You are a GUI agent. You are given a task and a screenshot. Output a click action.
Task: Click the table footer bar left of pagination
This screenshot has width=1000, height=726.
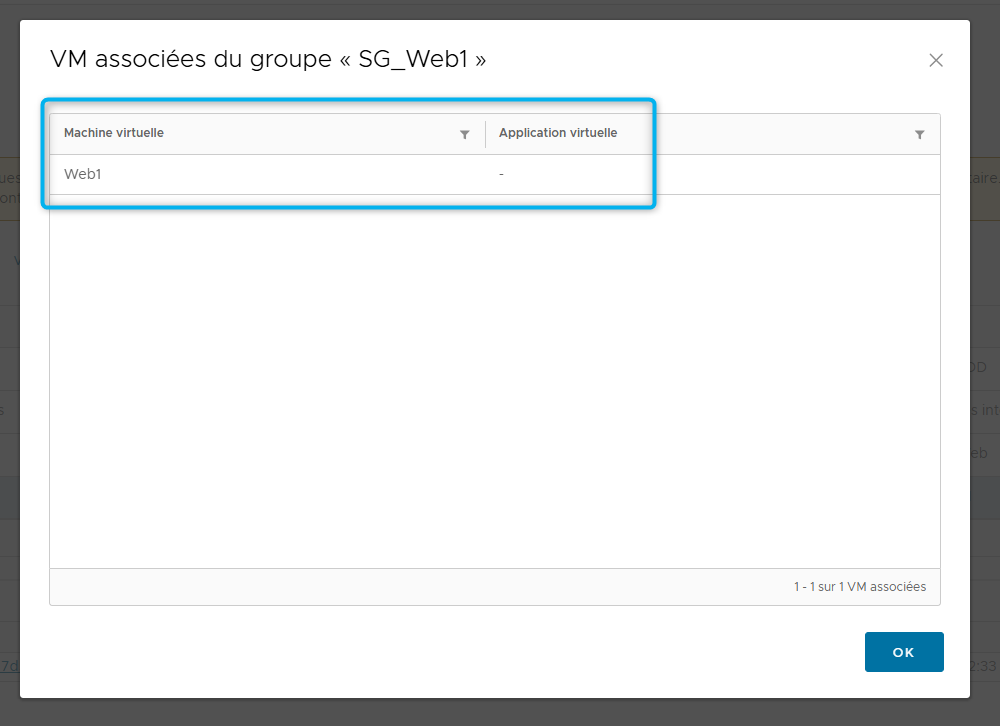coord(400,587)
